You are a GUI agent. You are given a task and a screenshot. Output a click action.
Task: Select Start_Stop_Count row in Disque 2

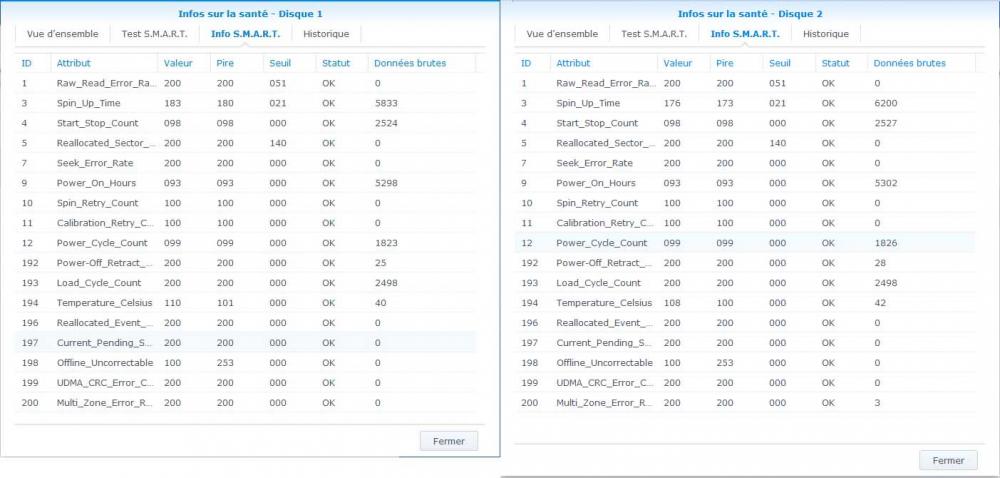[746, 123]
